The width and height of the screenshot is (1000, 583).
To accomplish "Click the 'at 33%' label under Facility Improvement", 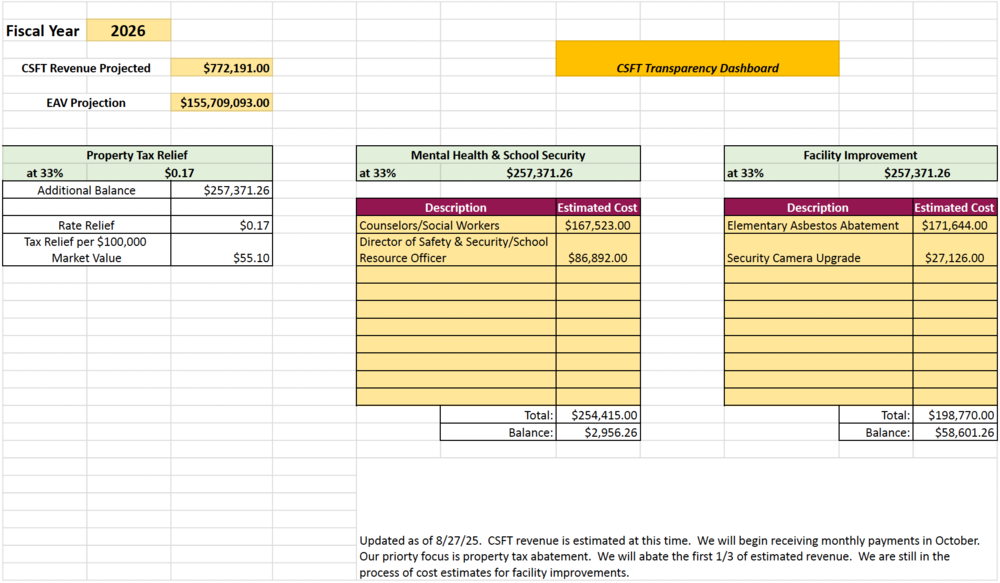I will click(x=745, y=173).
